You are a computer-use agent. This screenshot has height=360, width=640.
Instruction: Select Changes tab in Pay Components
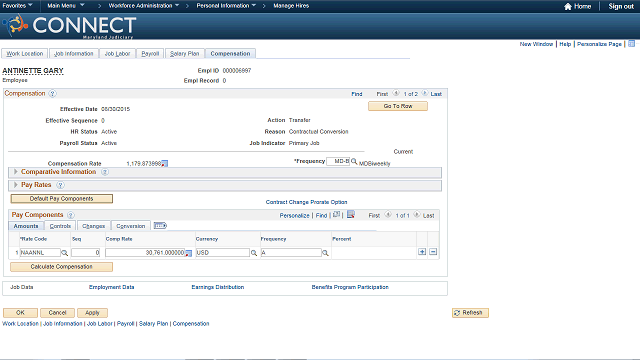pos(93,226)
